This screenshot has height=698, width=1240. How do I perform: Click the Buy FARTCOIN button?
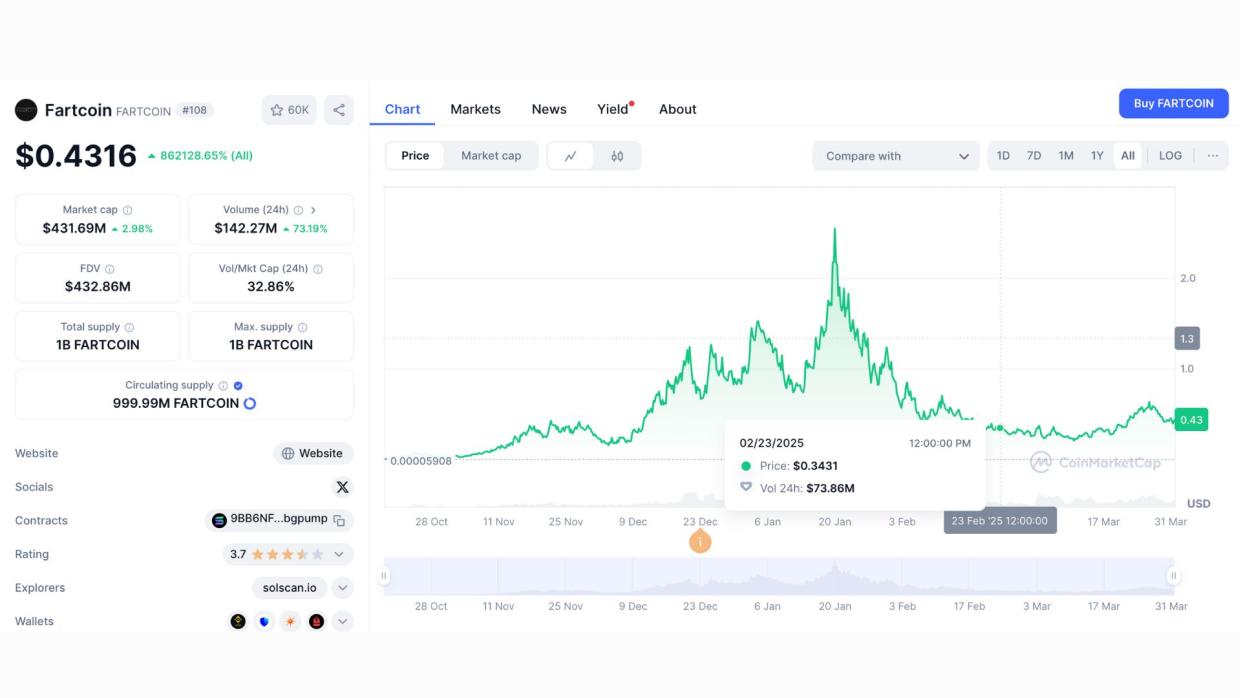pos(1174,103)
